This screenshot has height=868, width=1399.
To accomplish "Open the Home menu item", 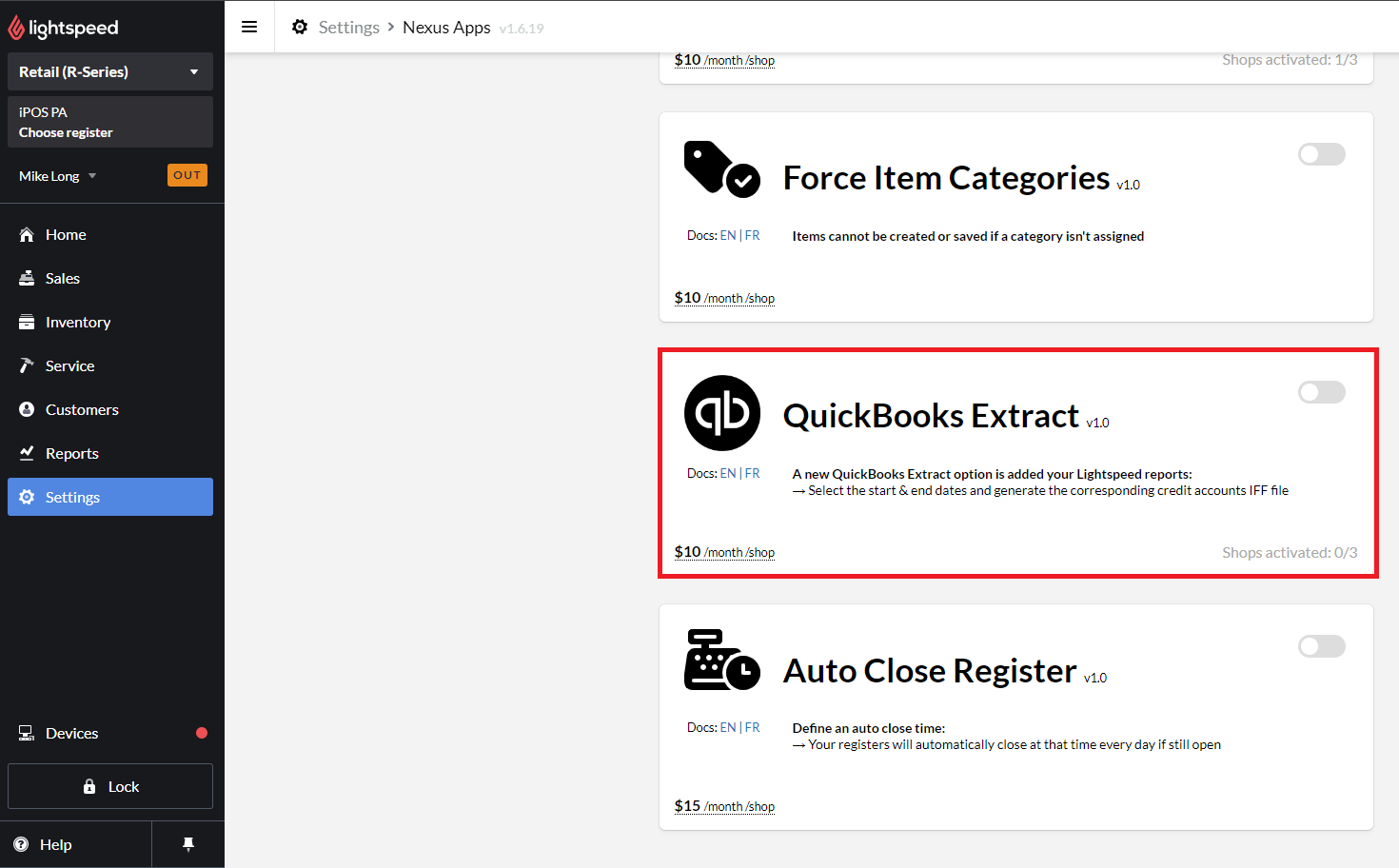I will coord(110,234).
